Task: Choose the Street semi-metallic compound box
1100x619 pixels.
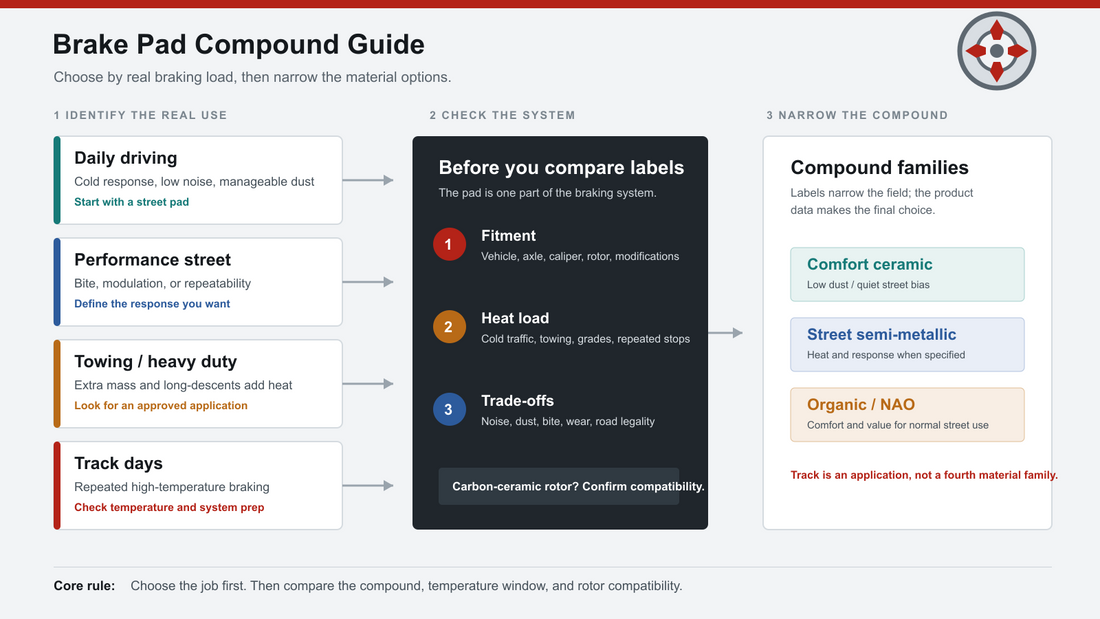Action: pyautogui.click(x=907, y=345)
